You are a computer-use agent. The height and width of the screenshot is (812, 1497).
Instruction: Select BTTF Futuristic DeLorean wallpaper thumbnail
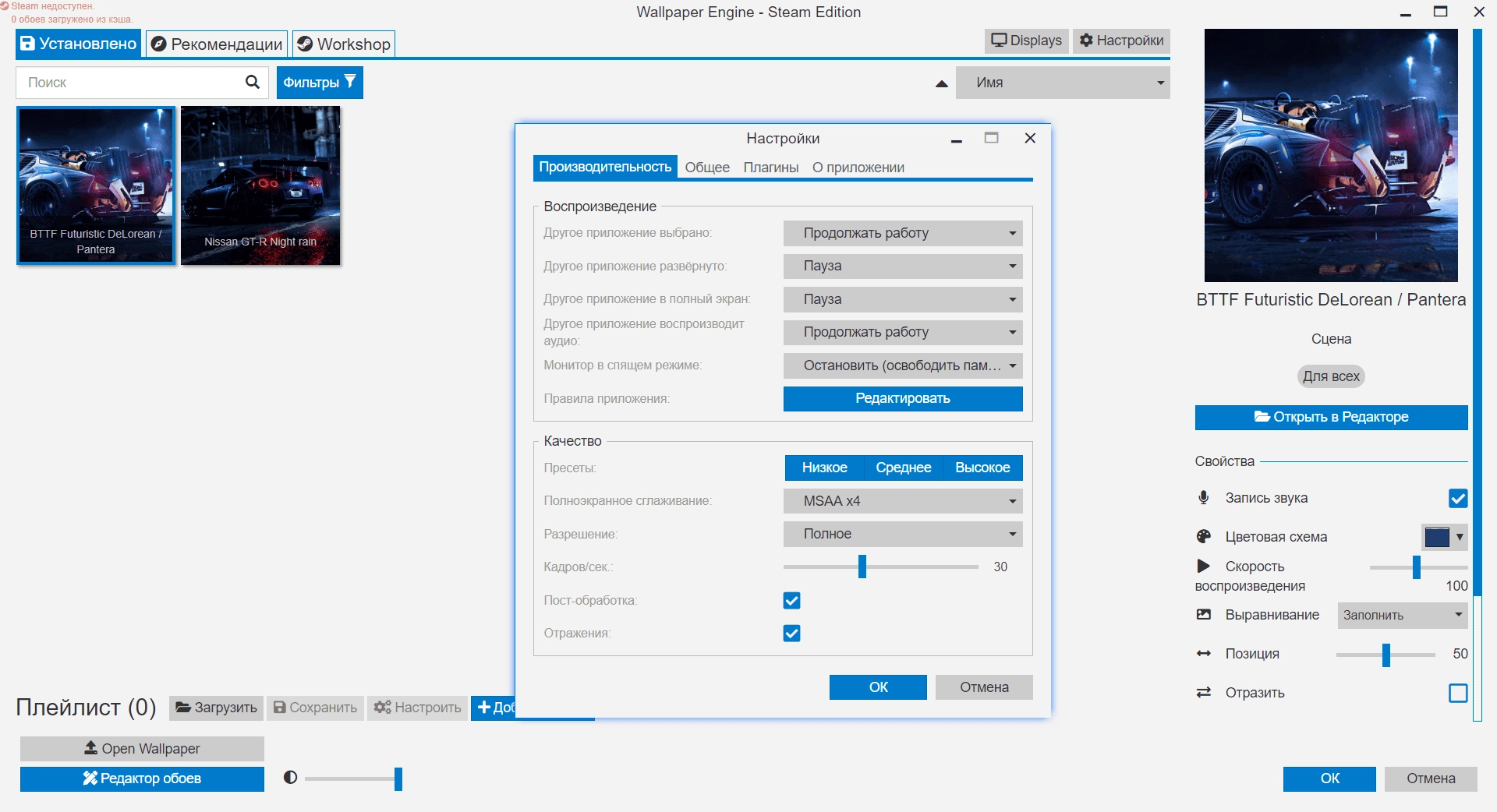96,185
